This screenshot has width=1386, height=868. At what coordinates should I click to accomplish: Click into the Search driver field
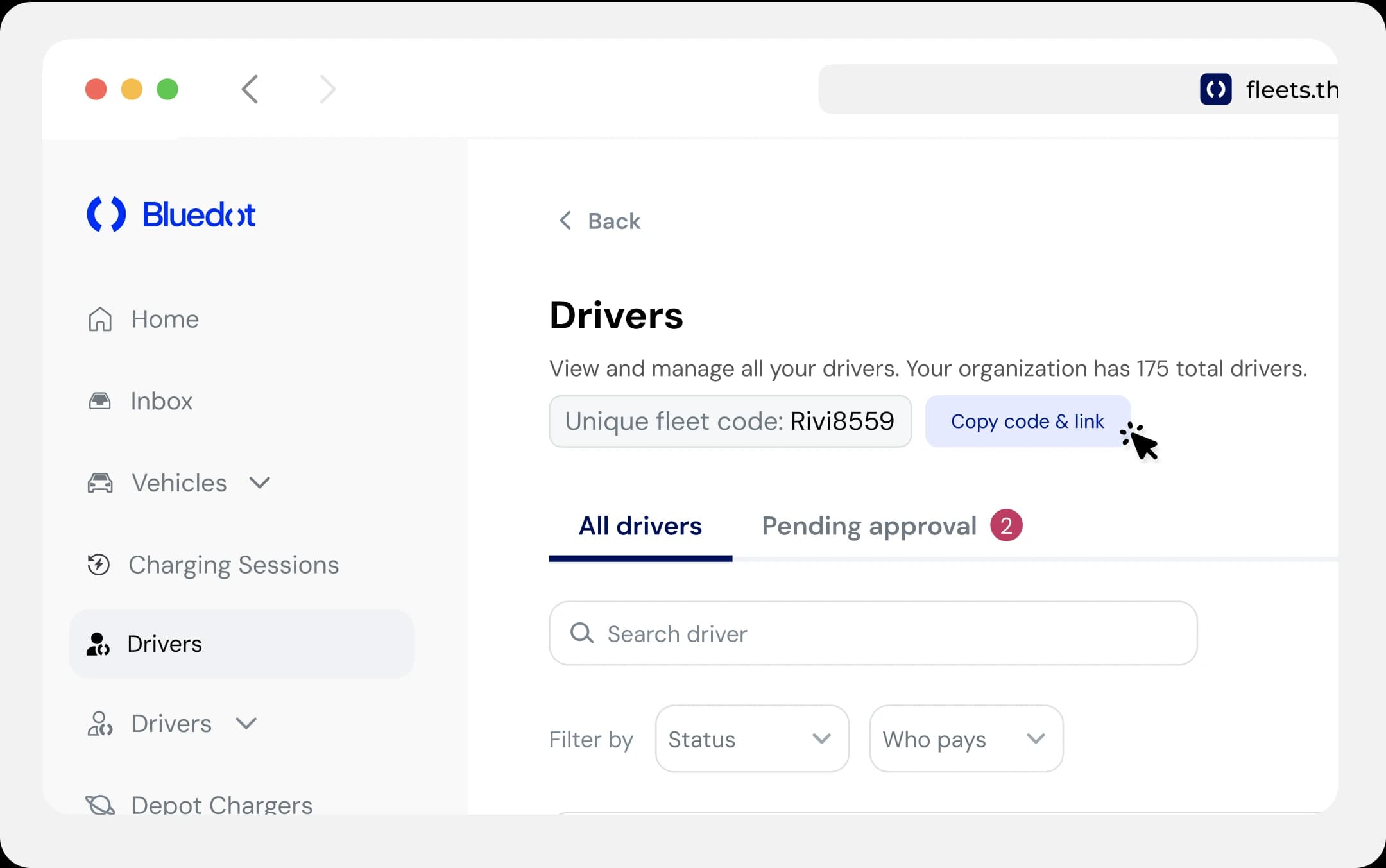(x=873, y=633)
